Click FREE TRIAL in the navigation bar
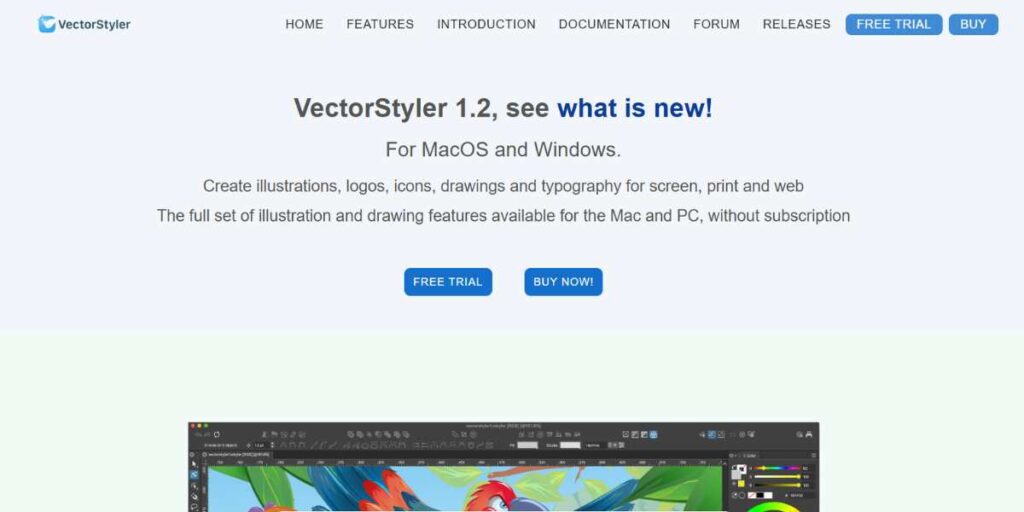This screenshot has height=512, width=1024. tap(894, 24)
